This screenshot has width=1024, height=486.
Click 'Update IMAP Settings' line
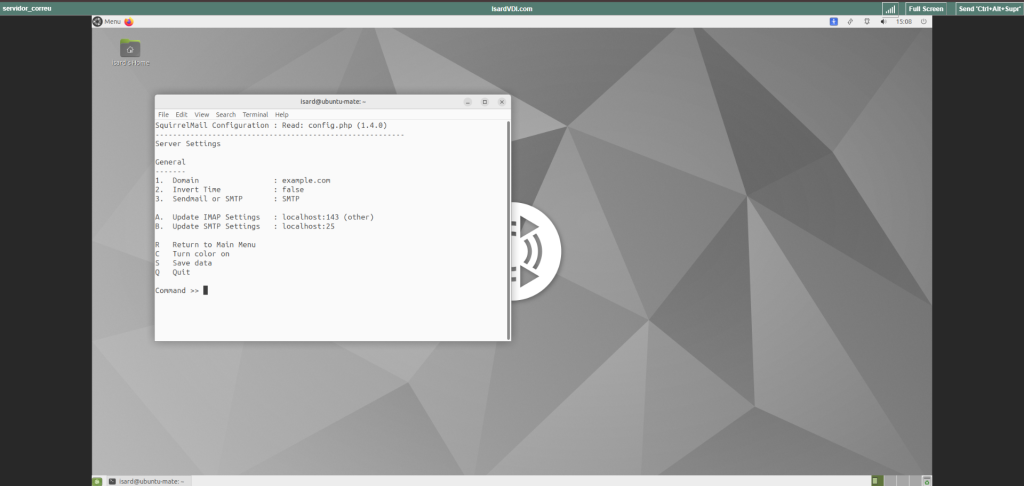coord(264,217)
